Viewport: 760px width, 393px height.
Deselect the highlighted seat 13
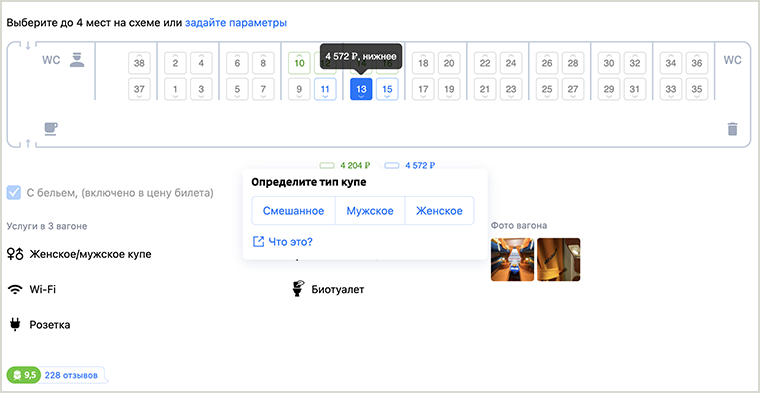[361, 89]
